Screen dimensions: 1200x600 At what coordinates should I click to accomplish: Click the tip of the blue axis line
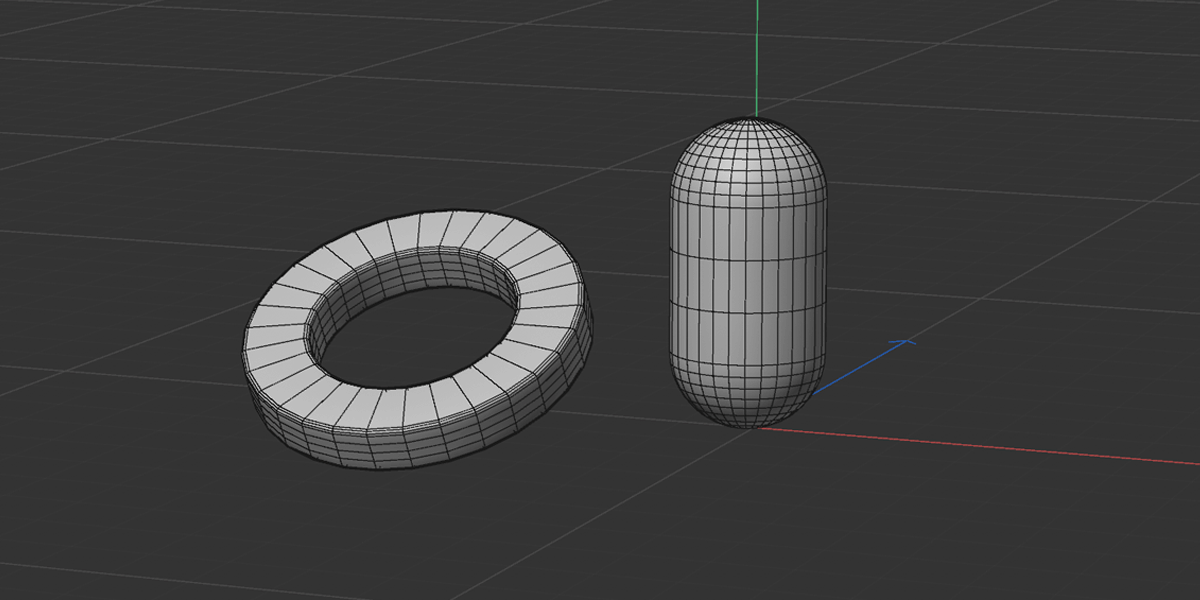pos(906,342)
